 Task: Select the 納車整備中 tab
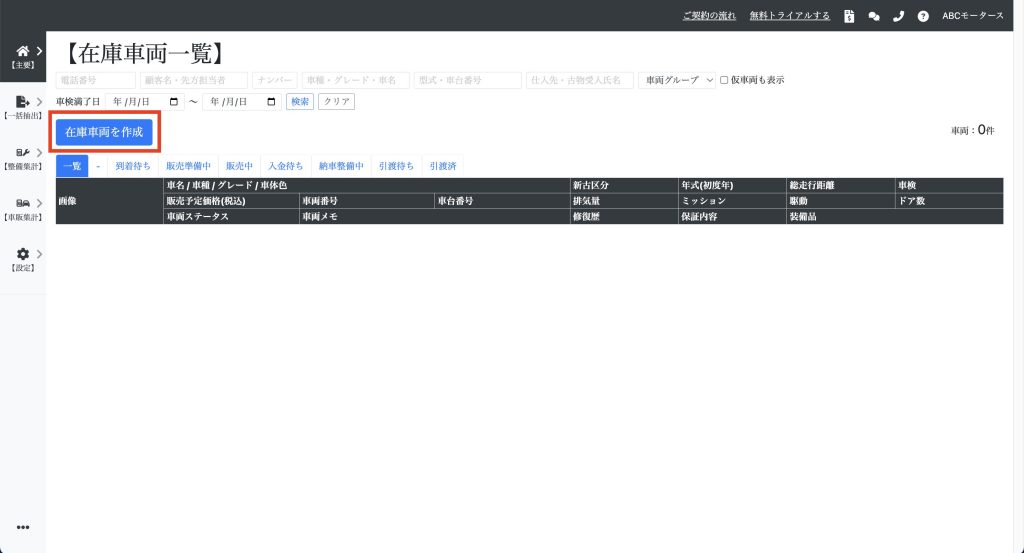(x=341, y=166)
